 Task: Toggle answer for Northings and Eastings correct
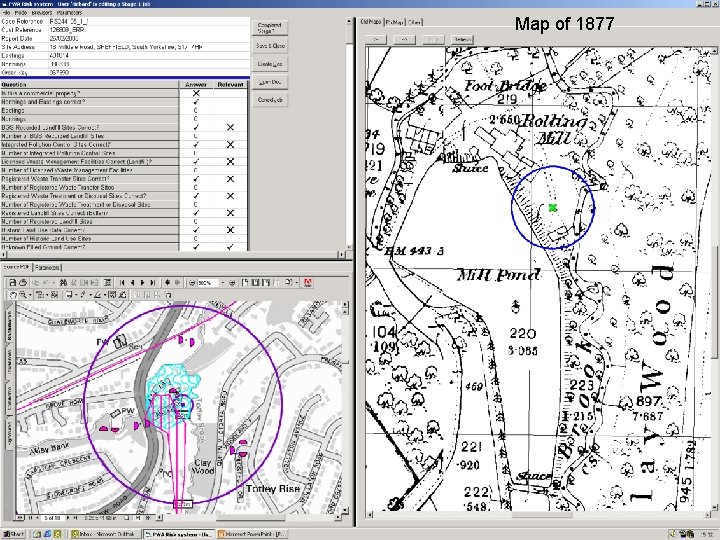pyautogui.click(x=197, y=101)
